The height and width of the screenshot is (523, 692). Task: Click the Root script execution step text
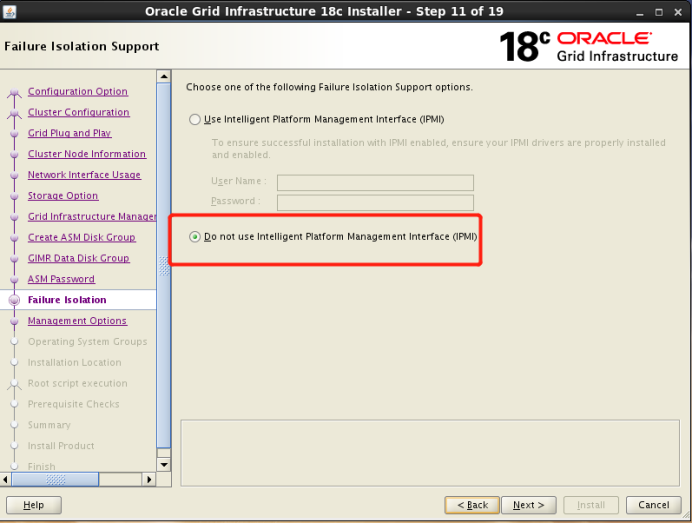coord(78,383)
